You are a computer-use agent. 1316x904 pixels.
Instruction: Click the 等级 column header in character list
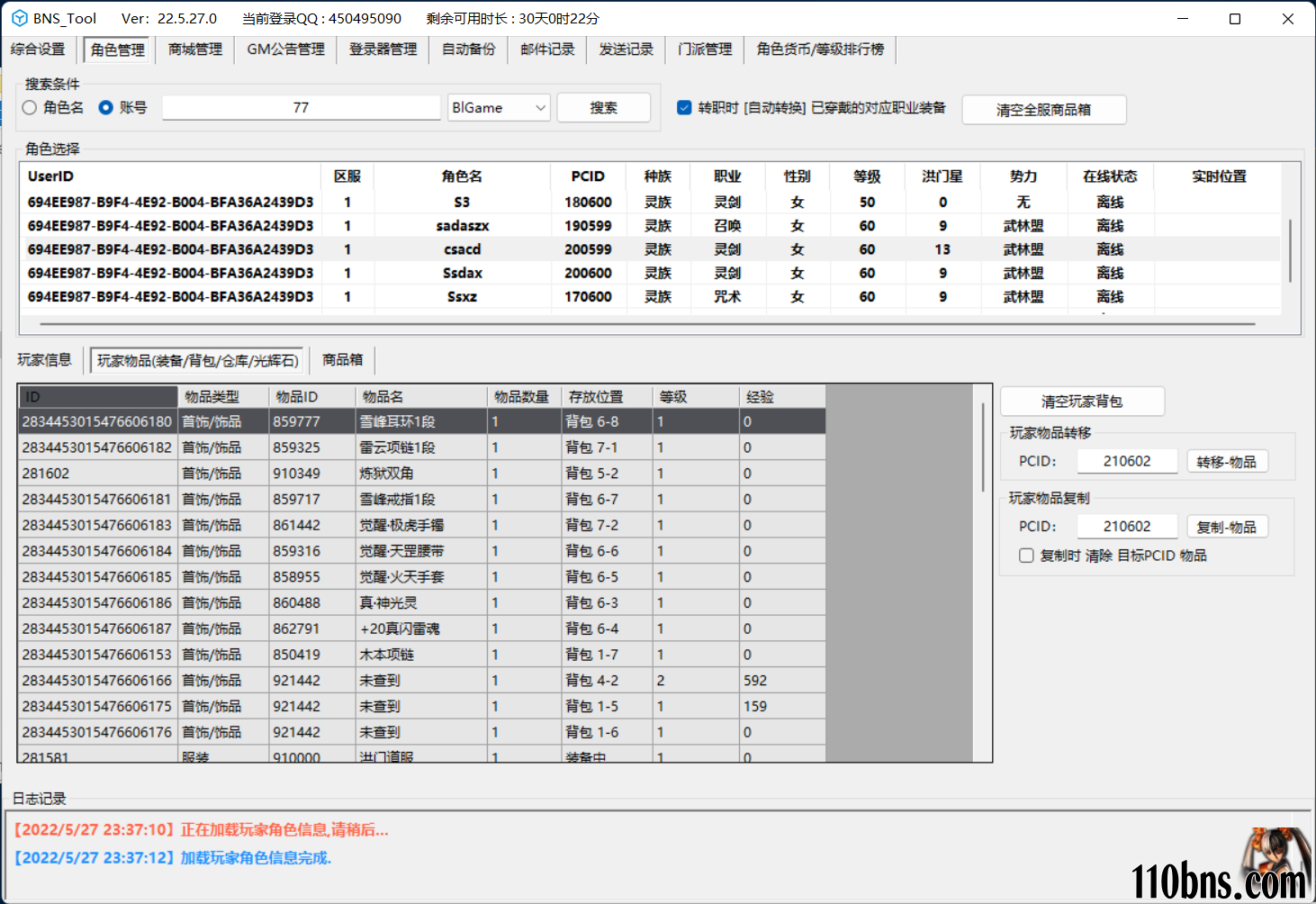(x=867, y=176)
